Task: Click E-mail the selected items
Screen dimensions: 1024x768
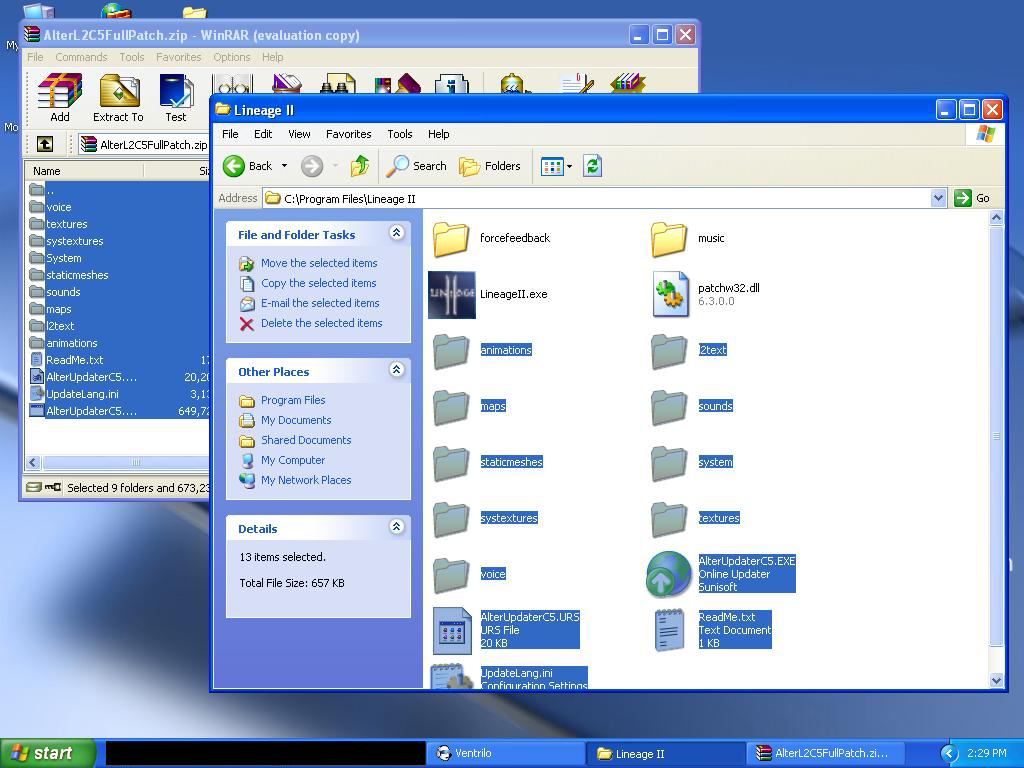Action: point(320,303)
